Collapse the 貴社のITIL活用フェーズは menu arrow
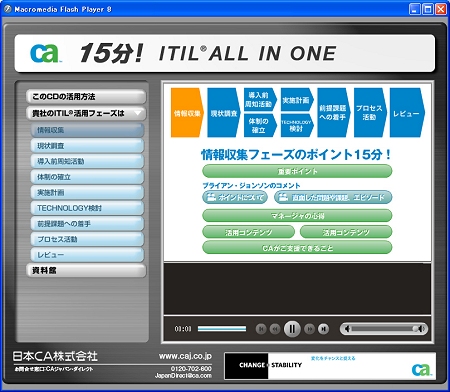 click(x=138, y=113)
